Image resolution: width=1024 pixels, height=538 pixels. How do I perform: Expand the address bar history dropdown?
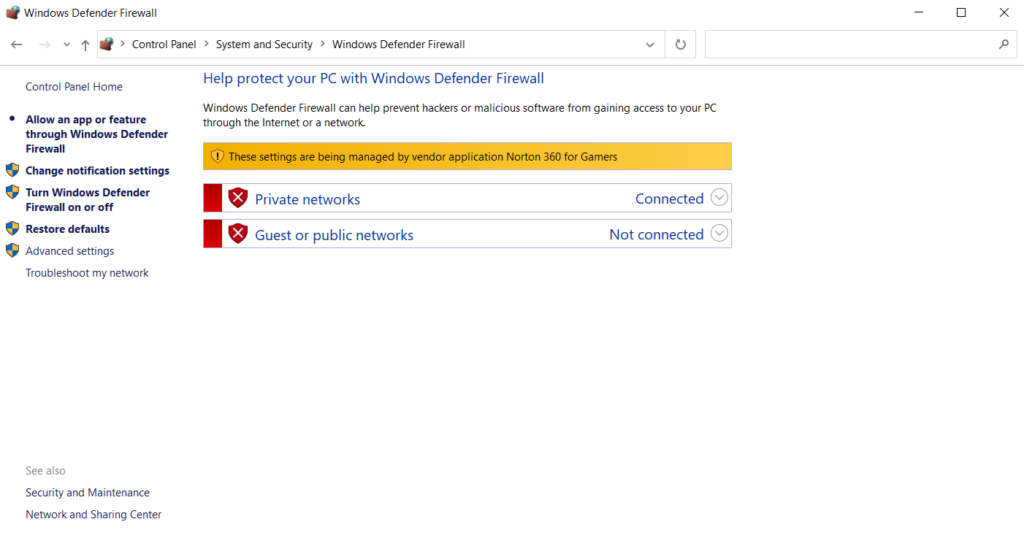650,44
